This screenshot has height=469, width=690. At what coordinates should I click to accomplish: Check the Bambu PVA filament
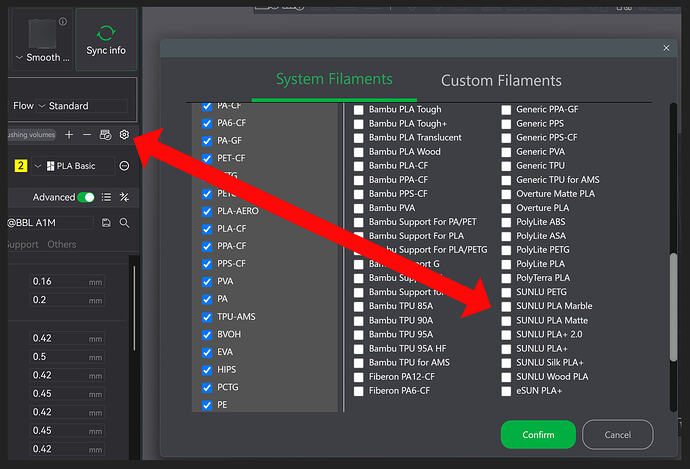359,208
